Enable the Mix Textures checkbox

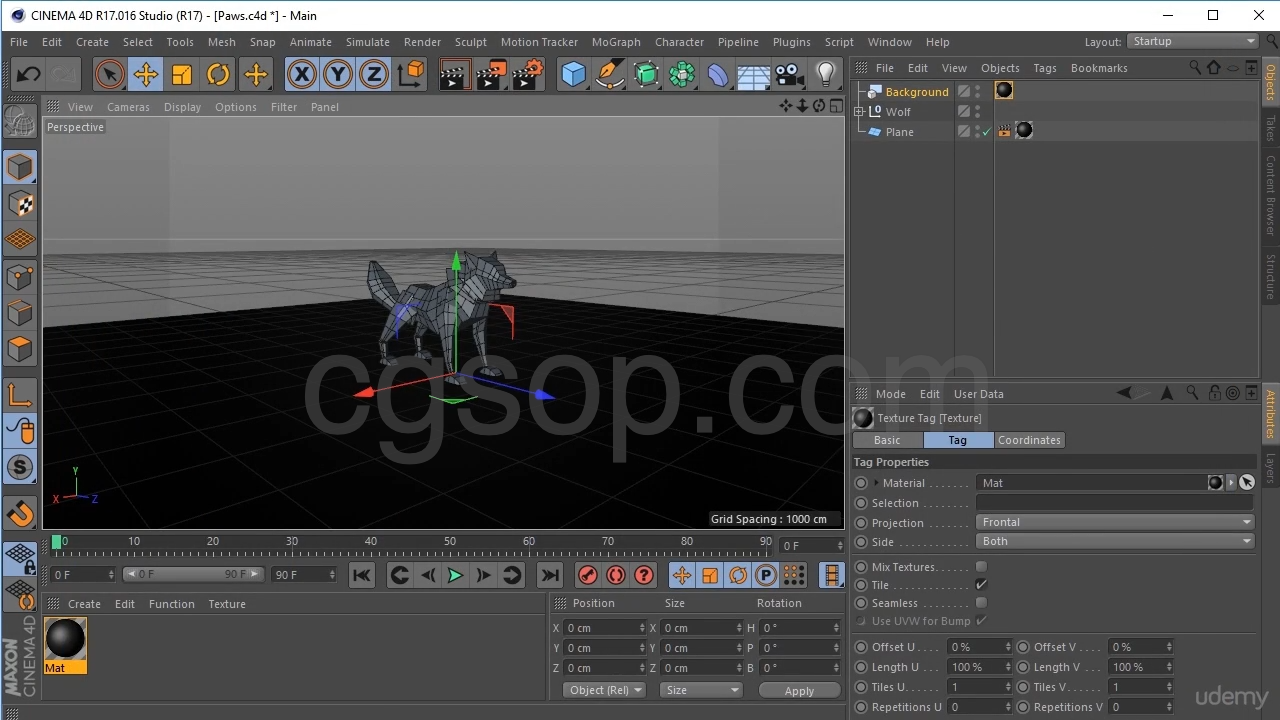[x=981, y=567]
